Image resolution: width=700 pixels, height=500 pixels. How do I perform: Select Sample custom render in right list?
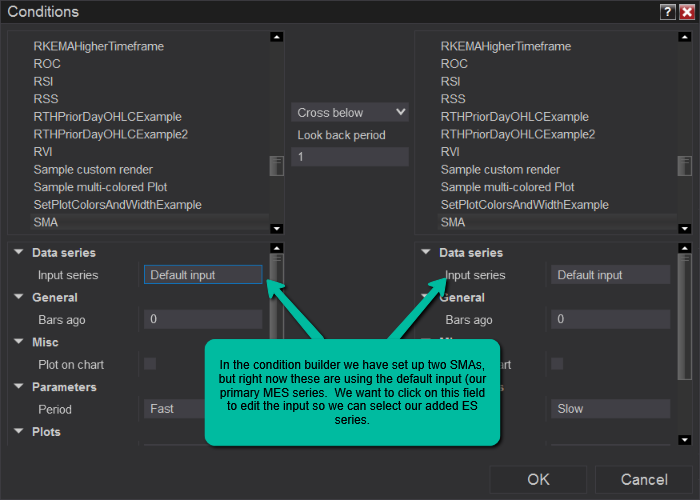click(x=500, y=170)
